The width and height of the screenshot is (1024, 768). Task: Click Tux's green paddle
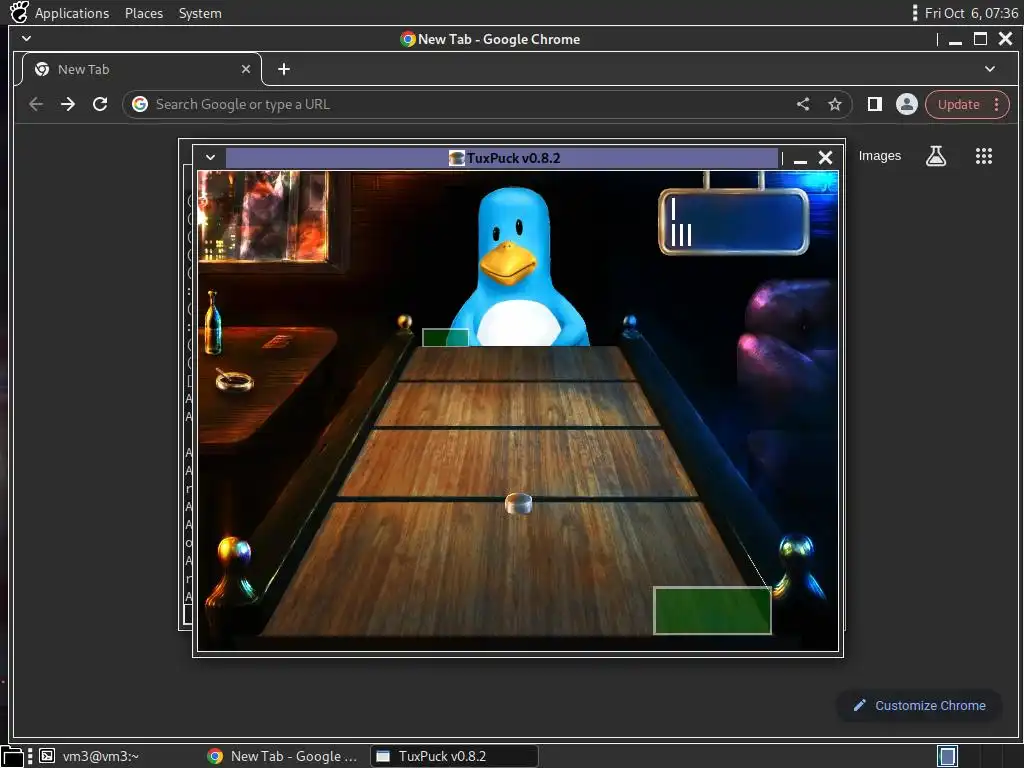445,338
